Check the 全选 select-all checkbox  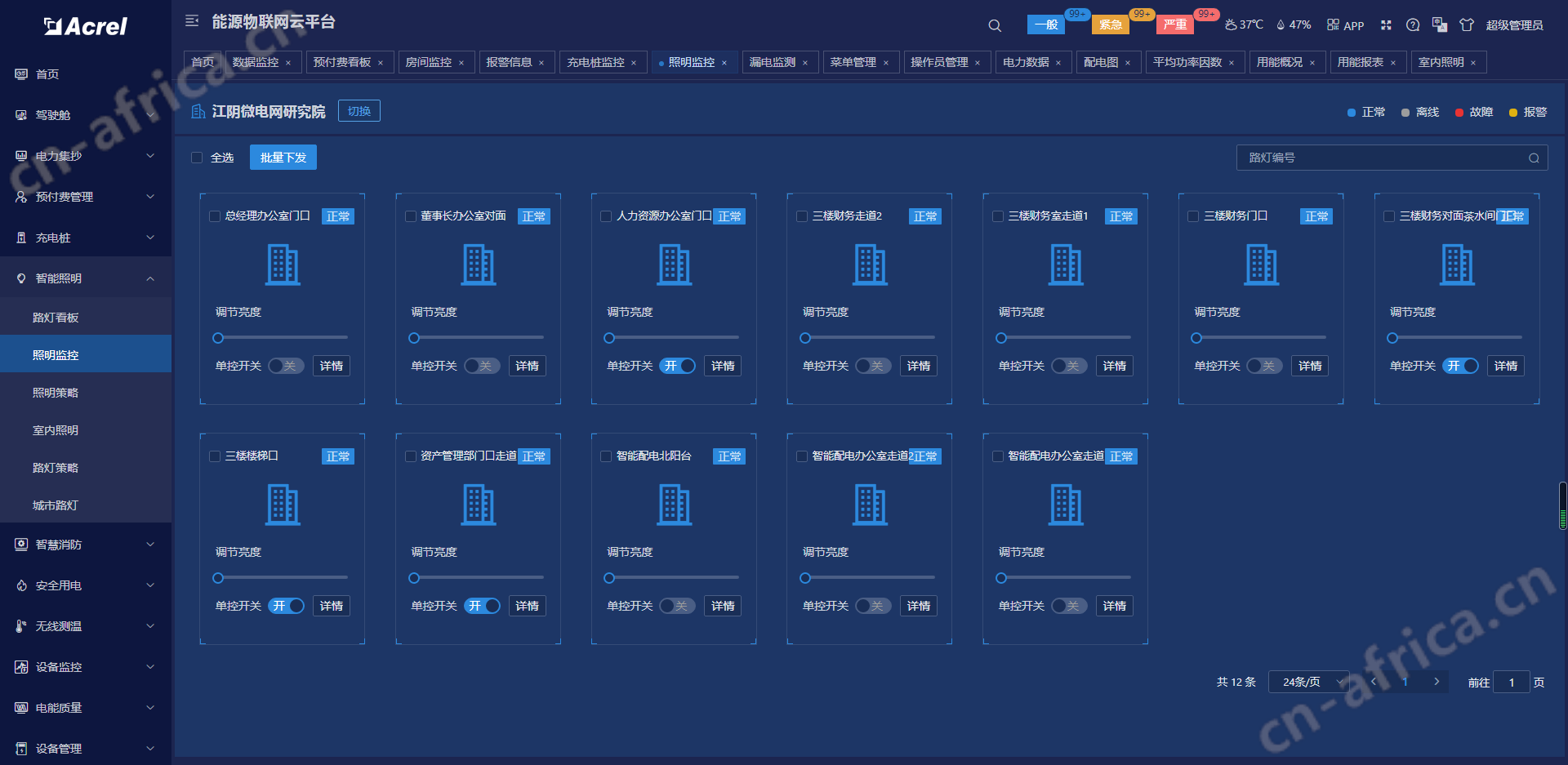click(197, 158)
